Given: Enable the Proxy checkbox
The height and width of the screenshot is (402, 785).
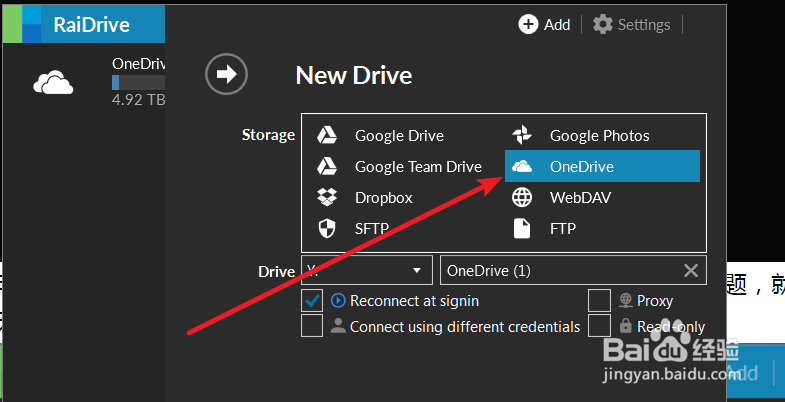Looking at the screenshot, I should [599, 300].
